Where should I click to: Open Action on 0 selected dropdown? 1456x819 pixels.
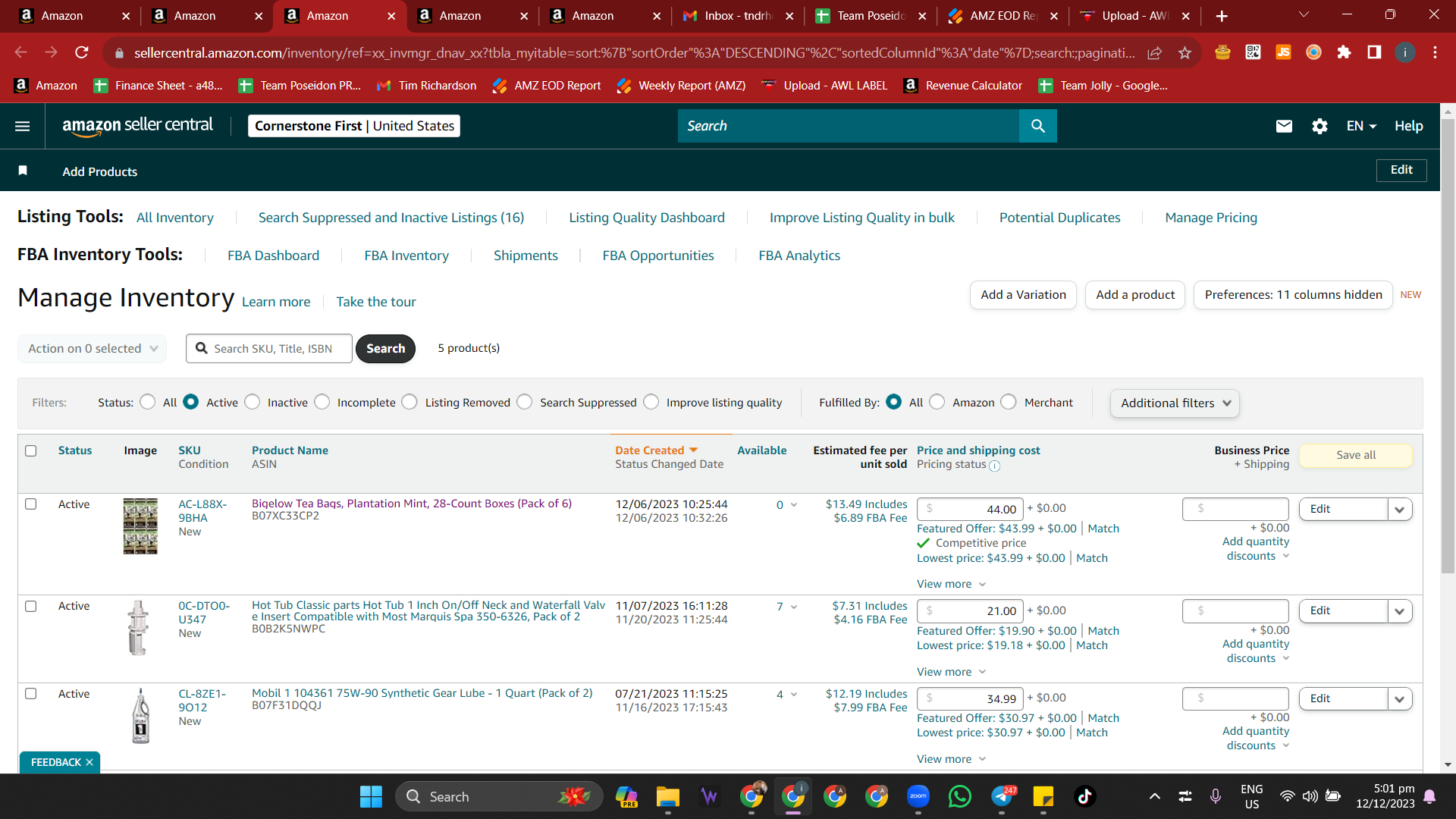point(93,349)
